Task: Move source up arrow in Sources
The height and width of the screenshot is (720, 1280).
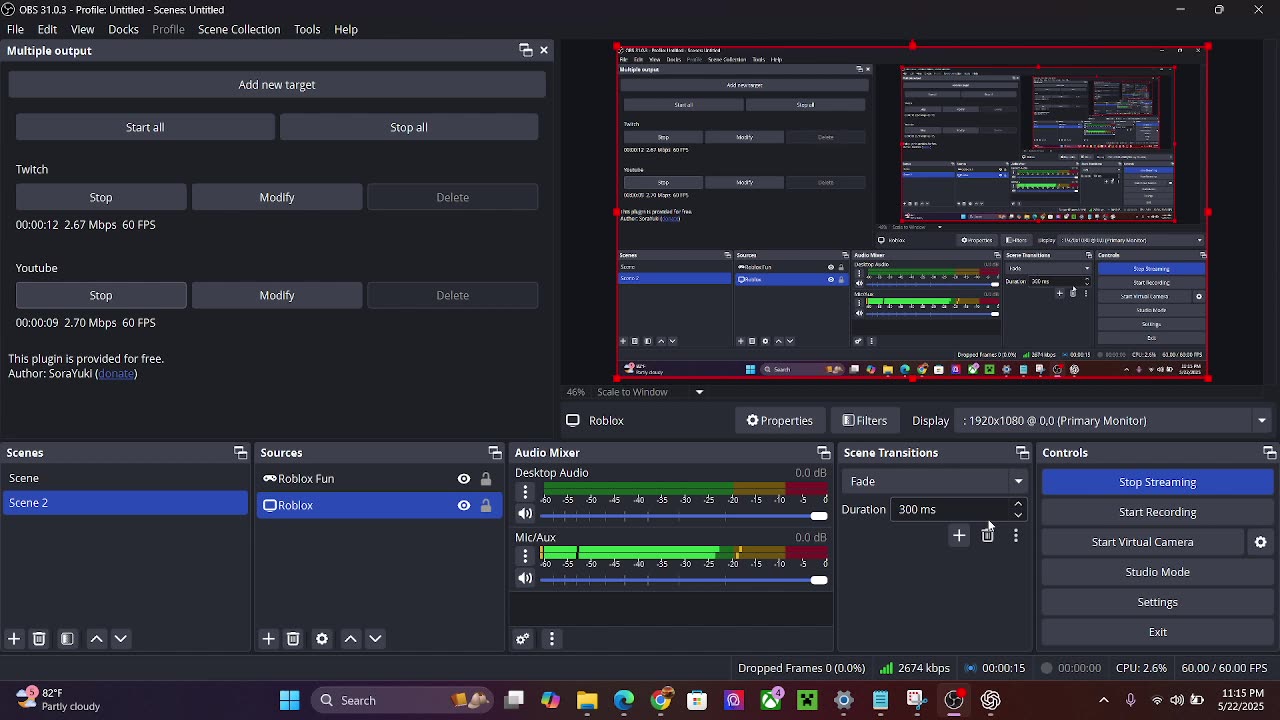Action: (x=351, y=639)
